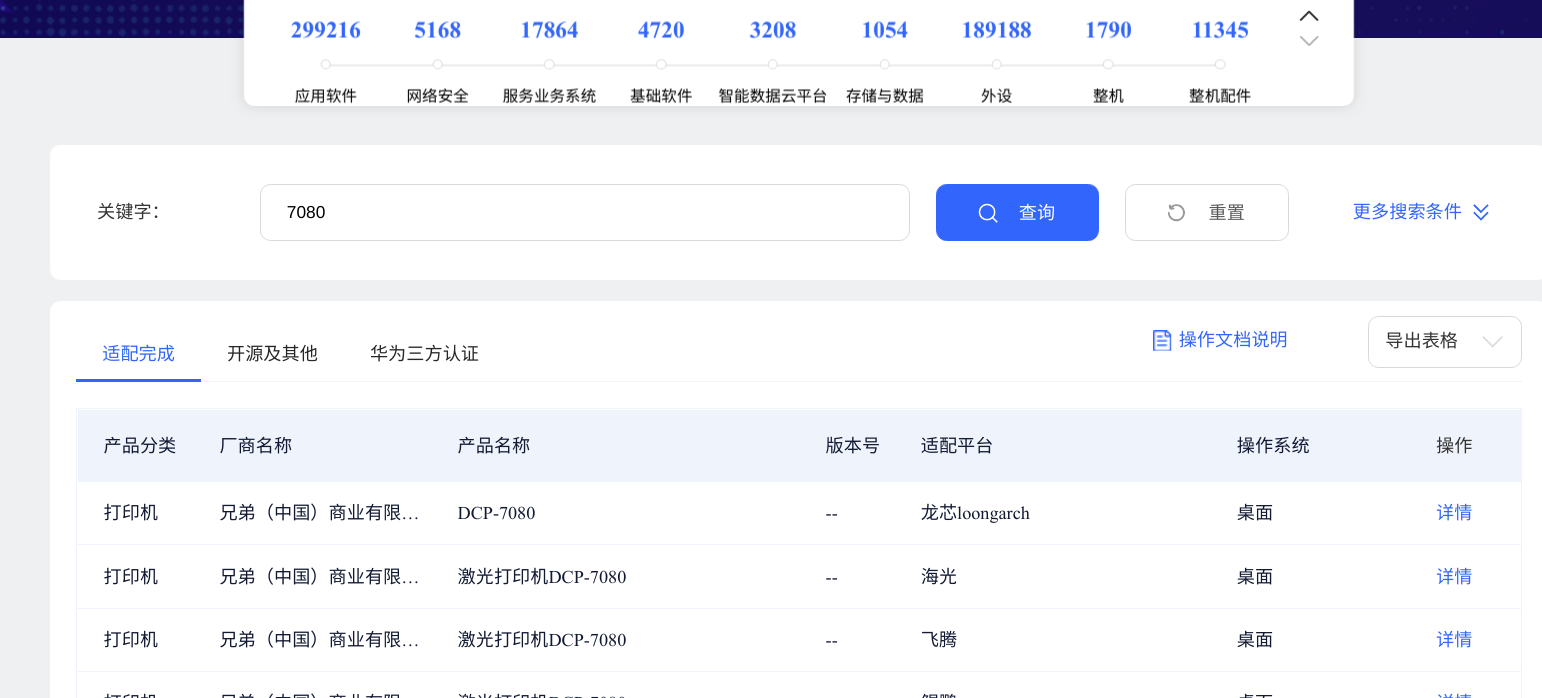Click the 5168 count number
Screen dimensions: 1542x698
point(438,30)
